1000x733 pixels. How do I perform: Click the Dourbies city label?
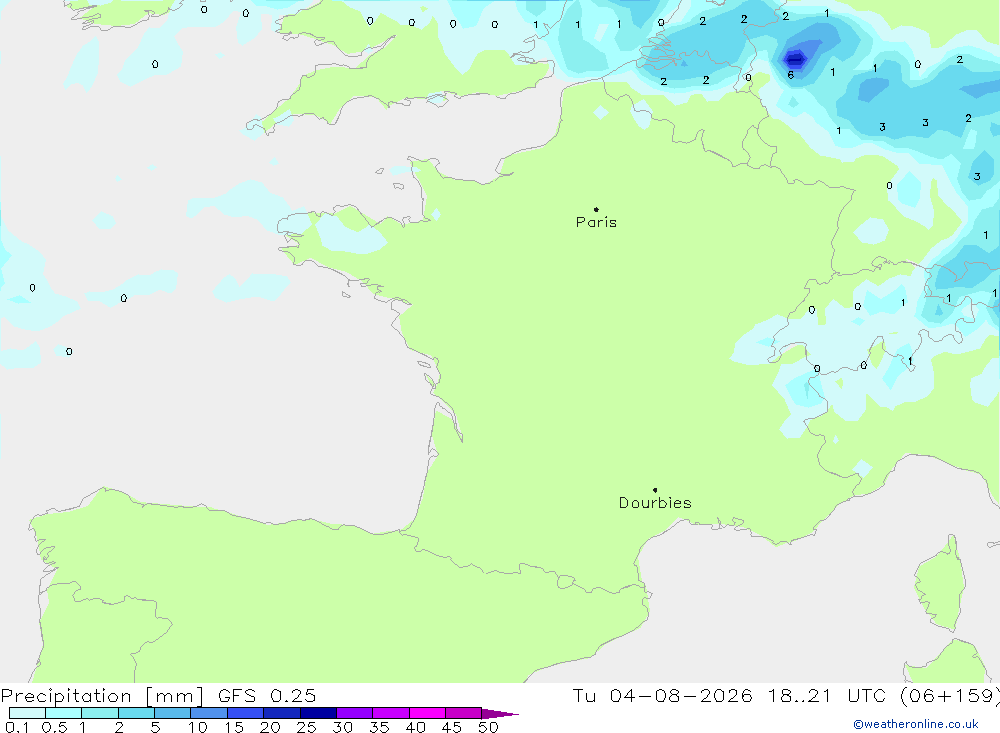pos(655,503)
